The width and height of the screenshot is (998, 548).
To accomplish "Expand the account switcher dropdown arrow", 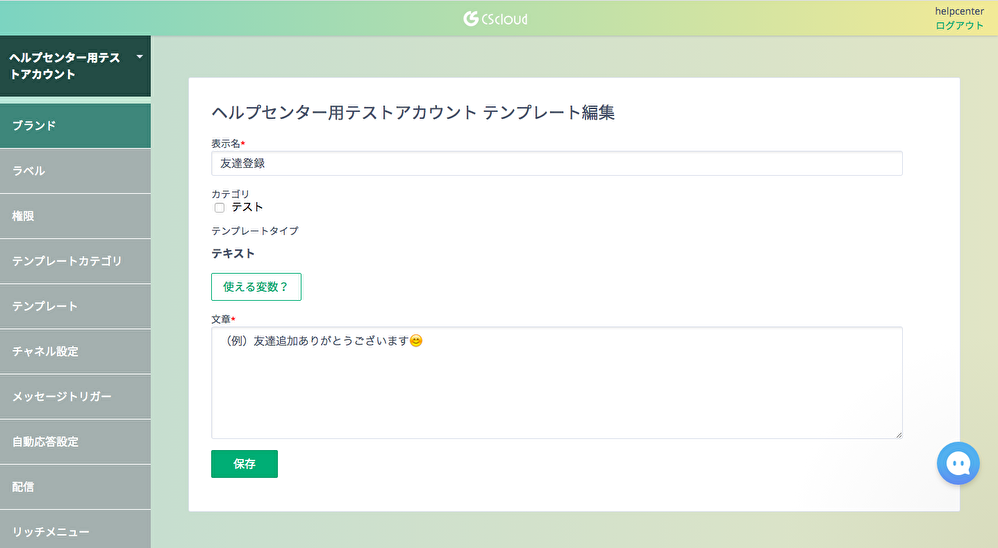I will click(x=139, y=57).
